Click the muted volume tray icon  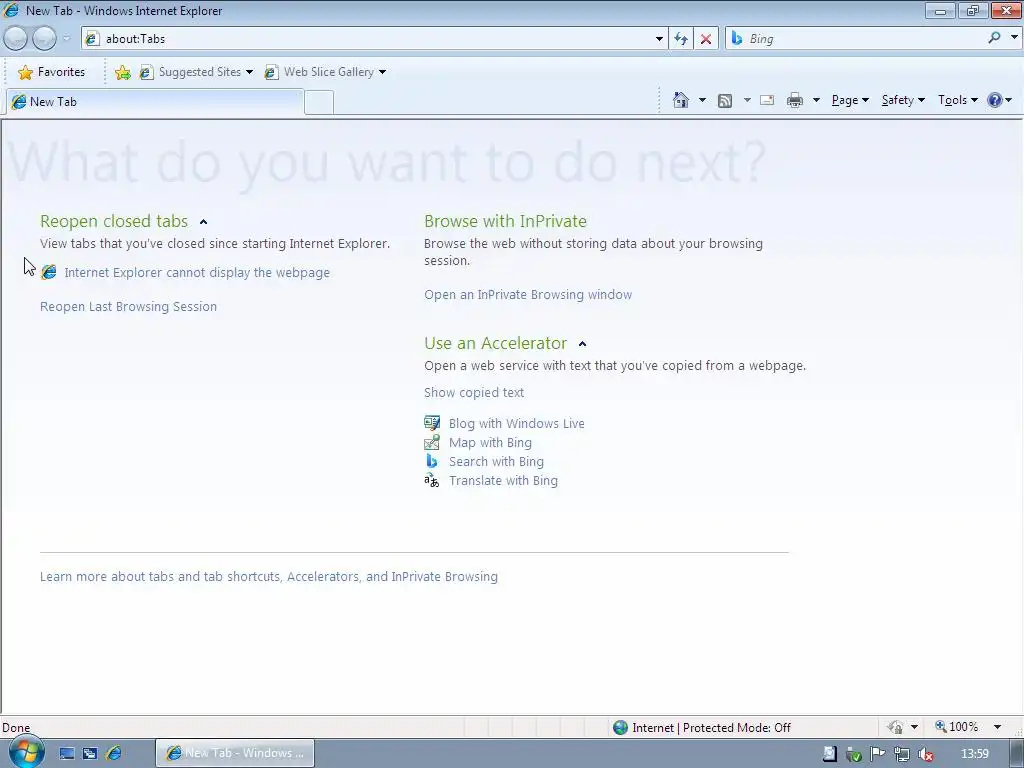click(925, 754)
